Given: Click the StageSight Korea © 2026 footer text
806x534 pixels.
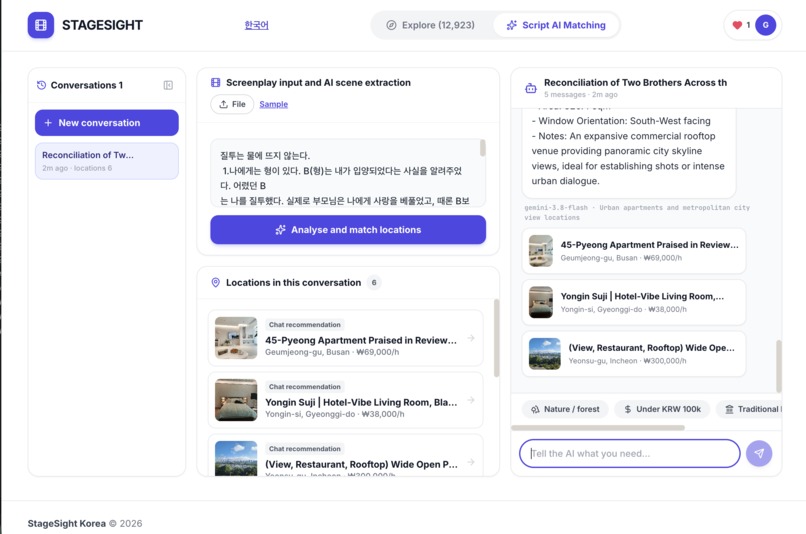Looking at the screenshot, I should tap(85, 523).
